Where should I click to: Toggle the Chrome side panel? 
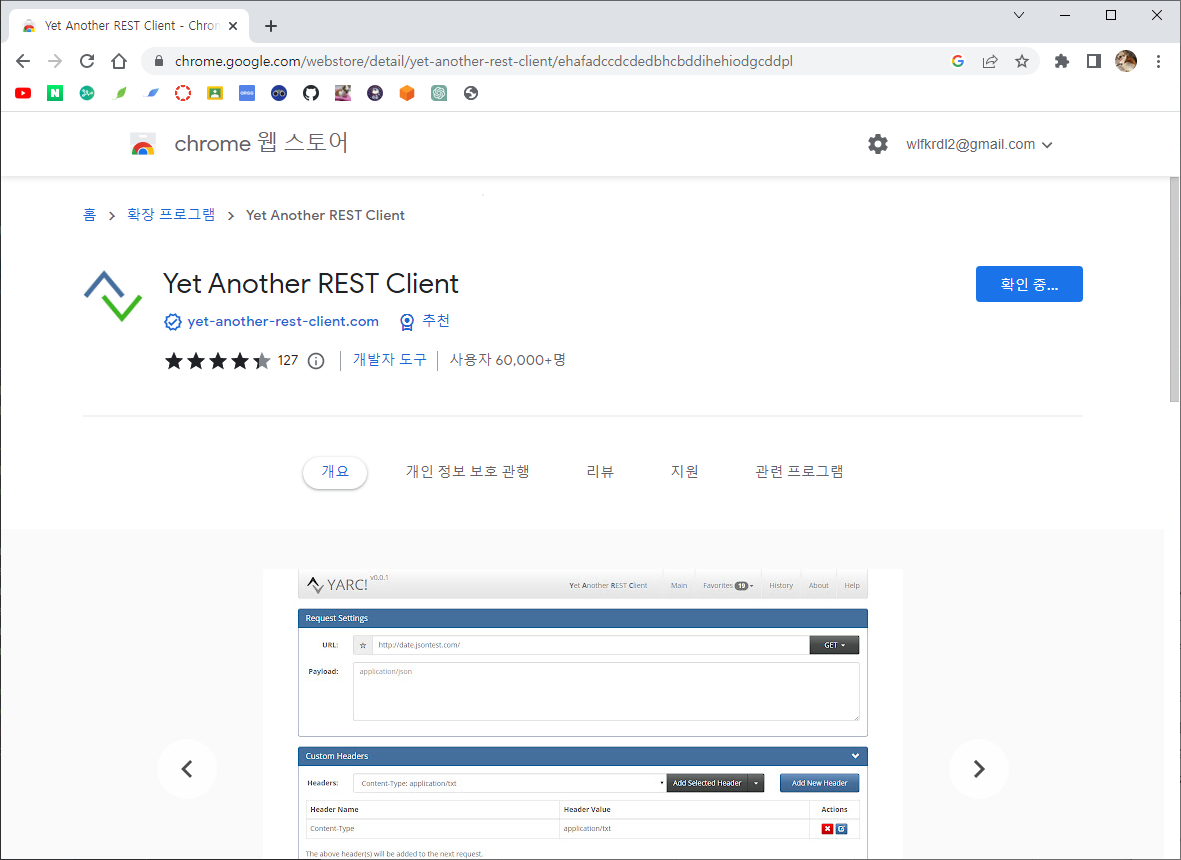[x=1094, y=61]
